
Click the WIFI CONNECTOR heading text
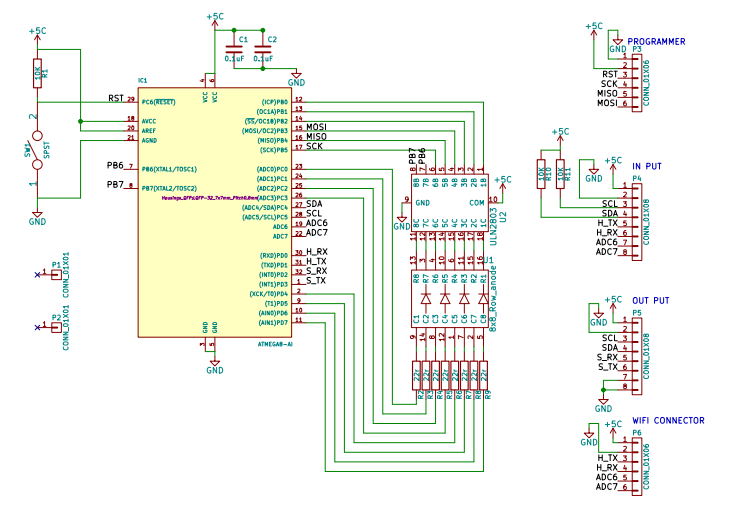(668, 421)
